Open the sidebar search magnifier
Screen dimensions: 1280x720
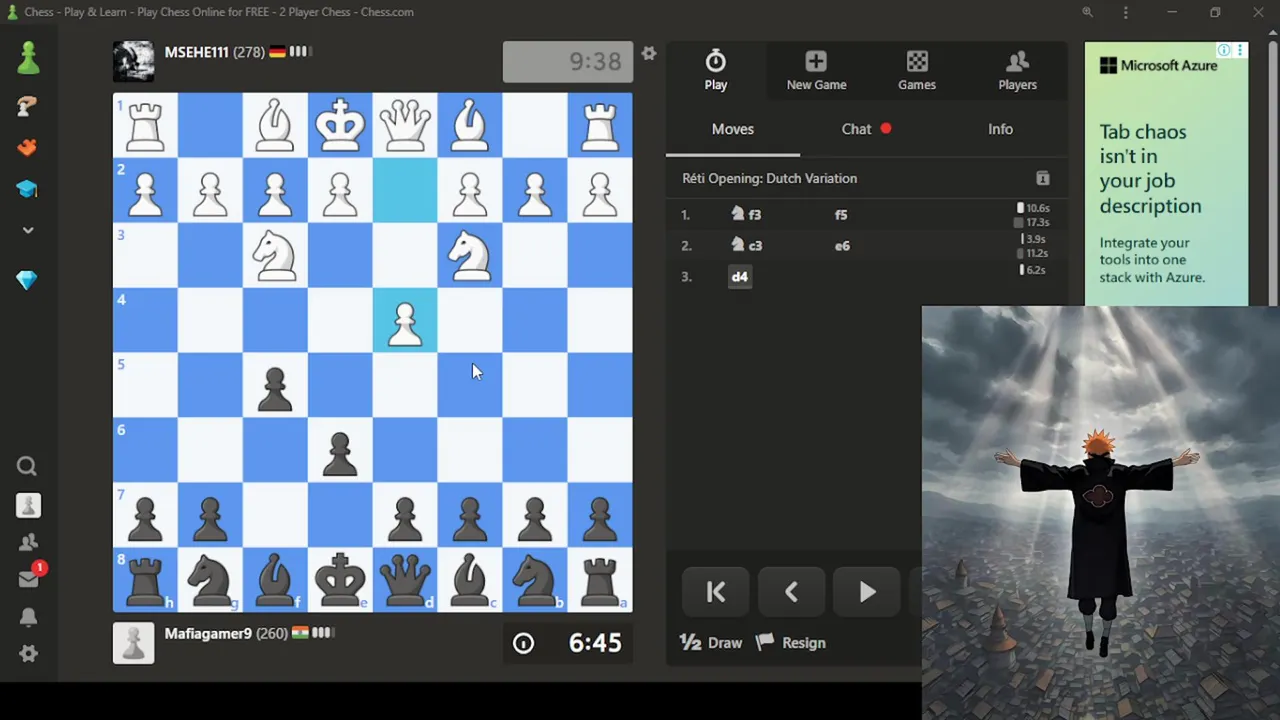tap(28, 466)
